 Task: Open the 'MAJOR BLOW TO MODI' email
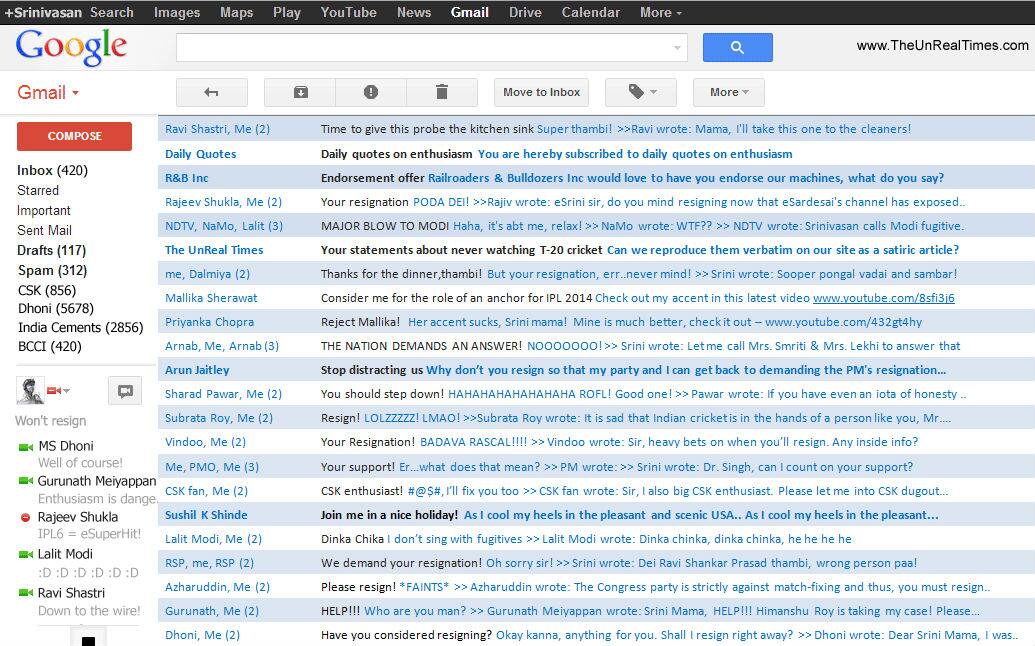596,226
